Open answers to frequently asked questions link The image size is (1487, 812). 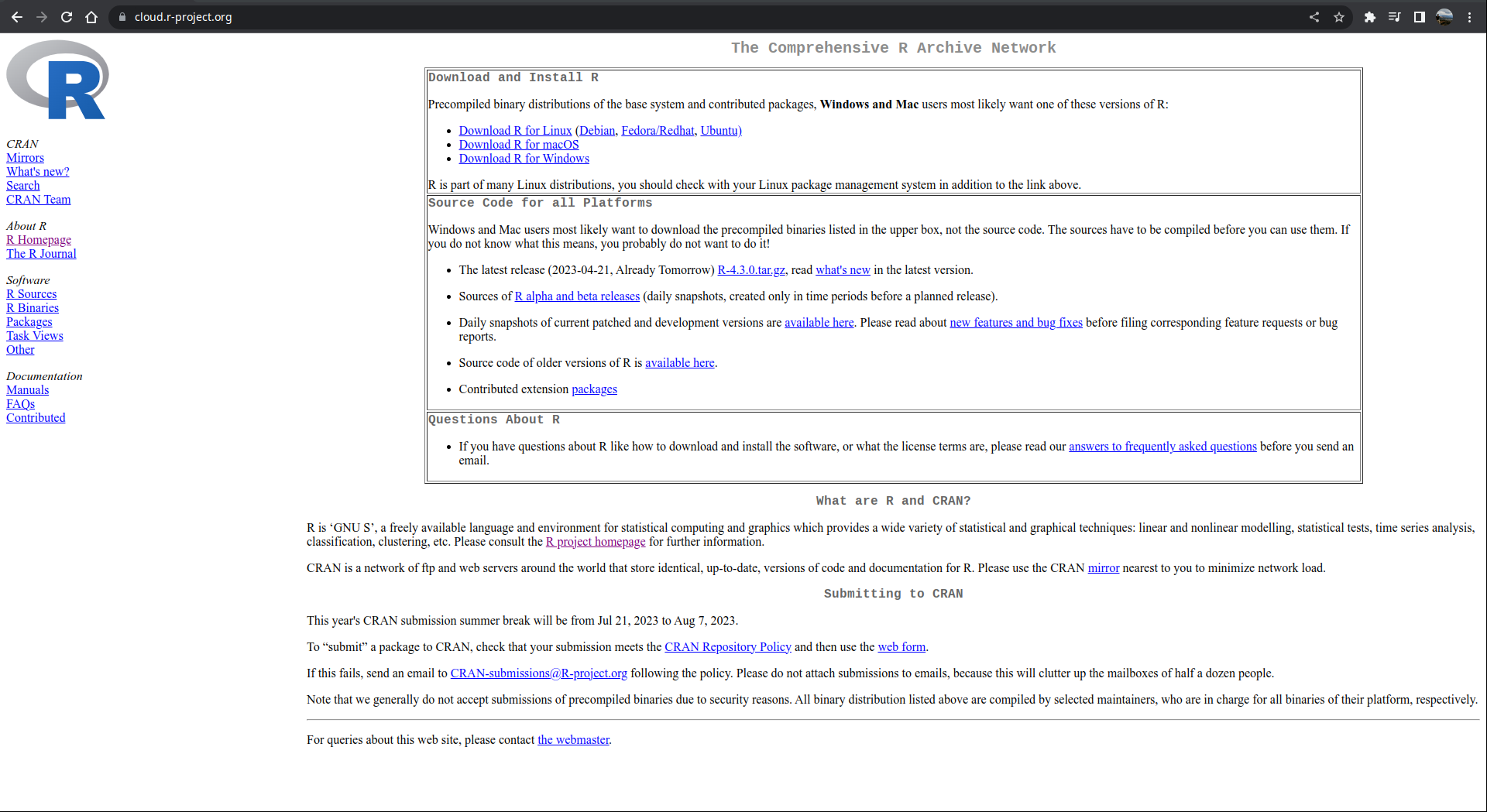[x=1162, y=447]
